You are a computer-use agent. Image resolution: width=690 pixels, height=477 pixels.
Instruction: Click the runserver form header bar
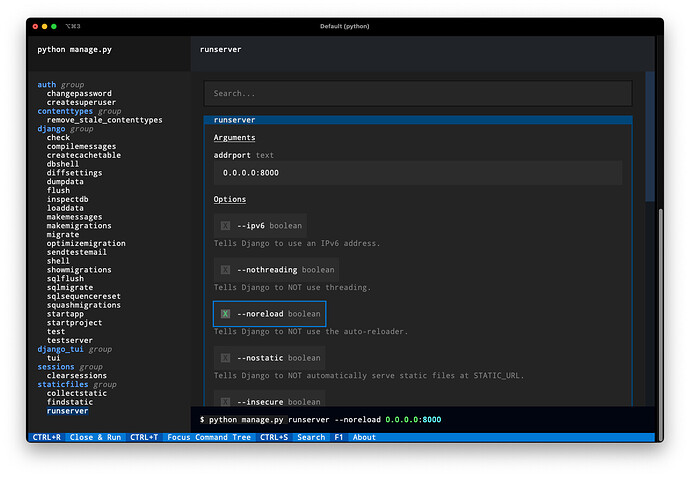[418, 120]
